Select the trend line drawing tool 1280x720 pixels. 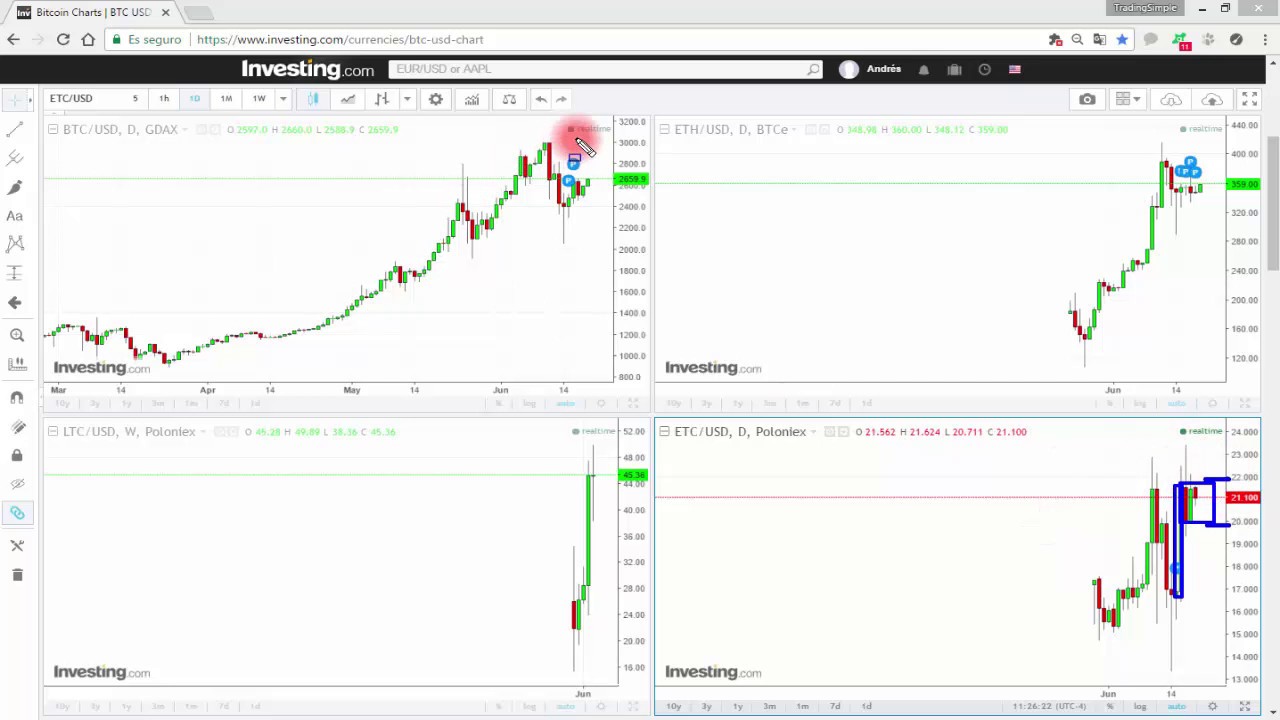15,129
